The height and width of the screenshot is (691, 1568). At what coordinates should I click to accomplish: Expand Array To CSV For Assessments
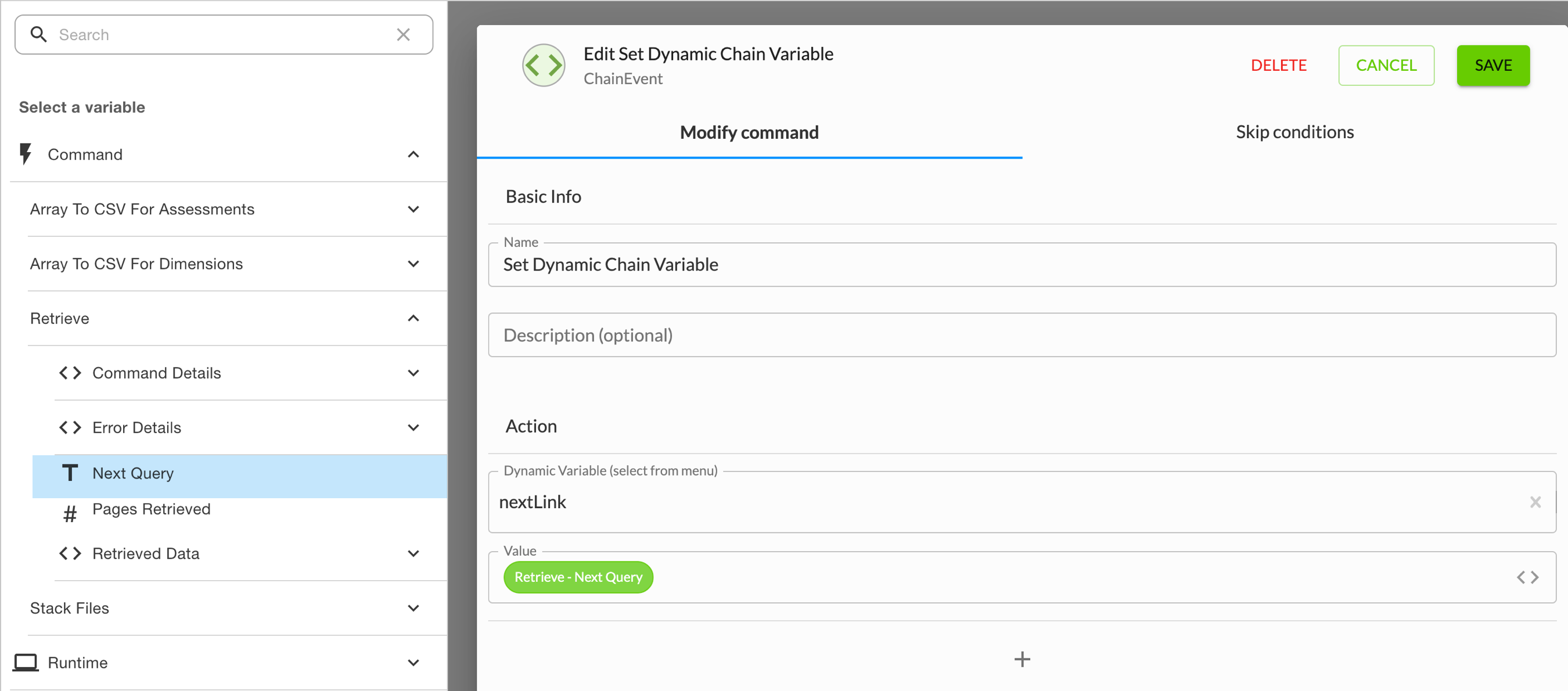(413, 209)
